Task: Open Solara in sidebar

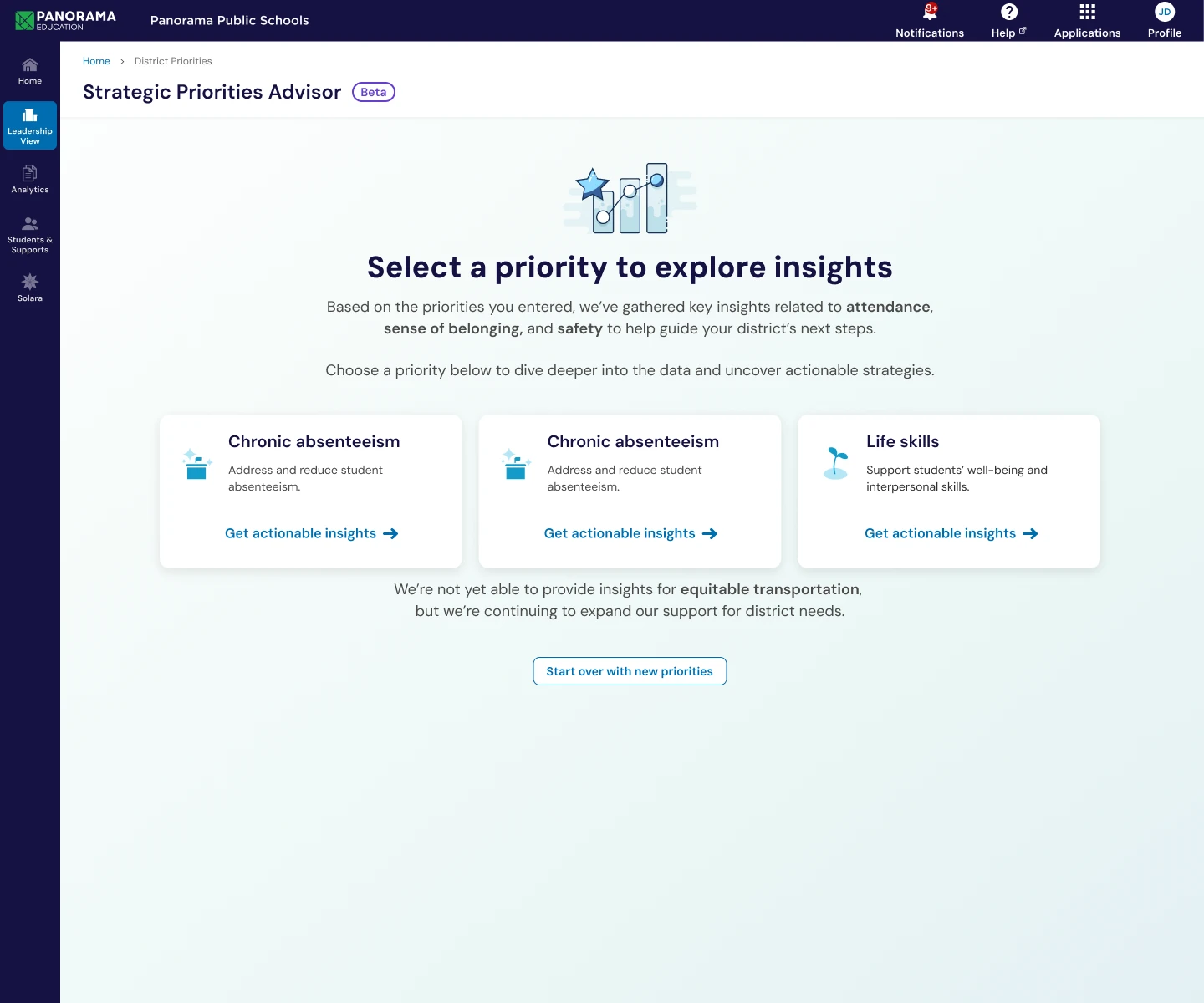Action: 30,288
